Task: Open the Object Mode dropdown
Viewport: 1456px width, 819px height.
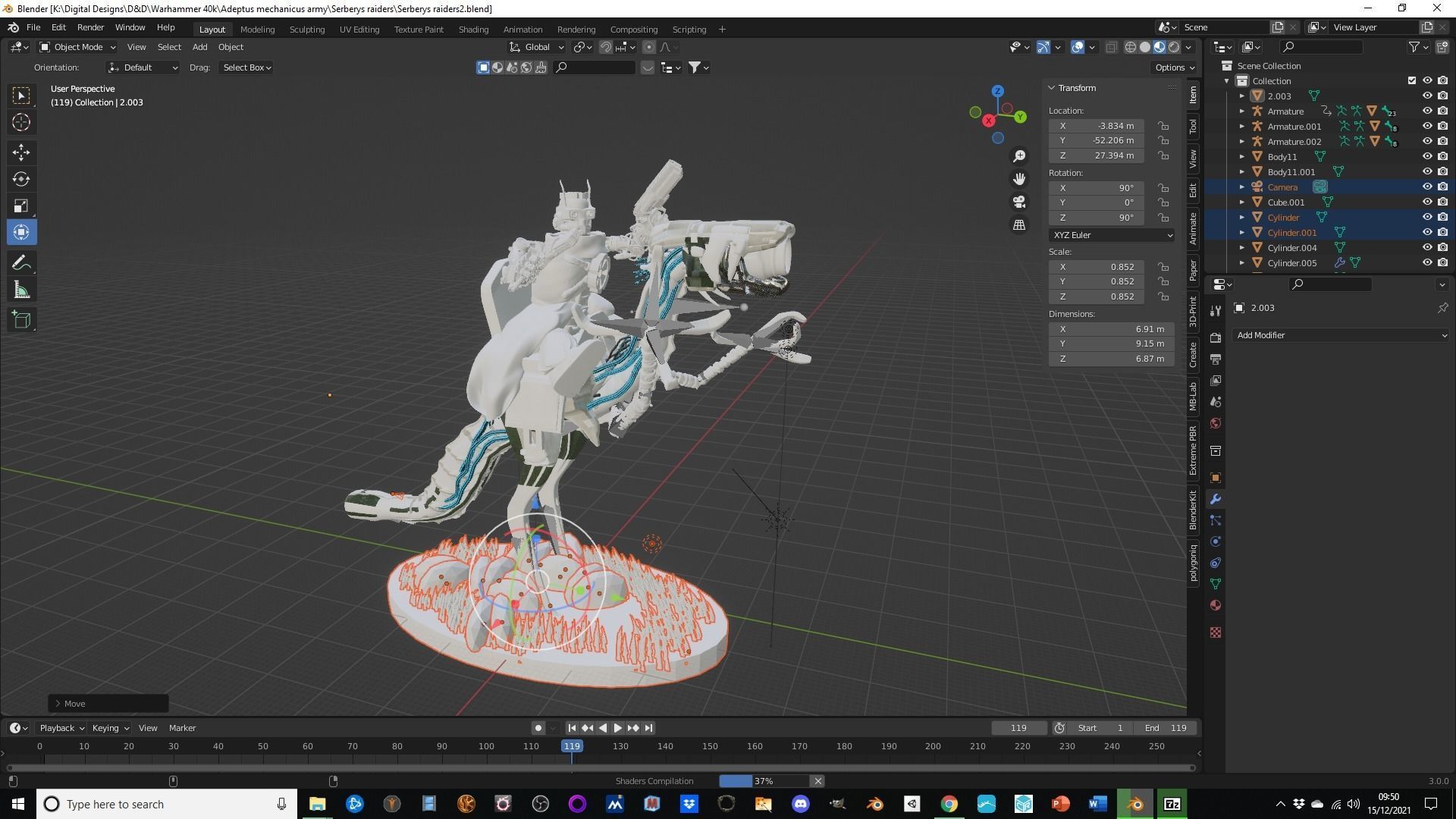Action: coord(77,47)
